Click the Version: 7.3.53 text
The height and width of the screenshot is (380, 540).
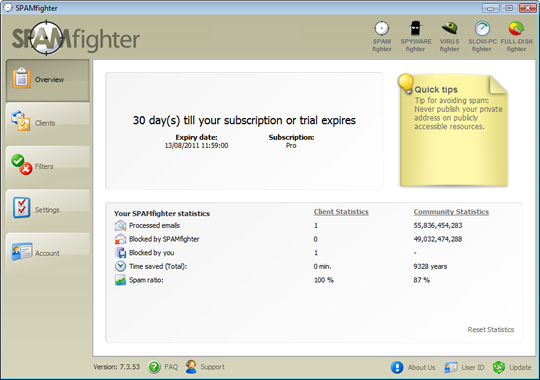pos(116,367)
